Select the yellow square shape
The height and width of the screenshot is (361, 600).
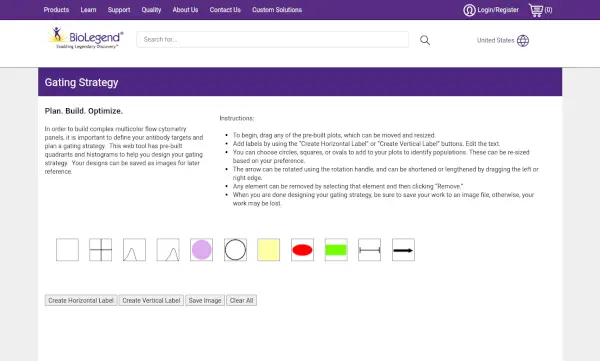pos(269,250)
